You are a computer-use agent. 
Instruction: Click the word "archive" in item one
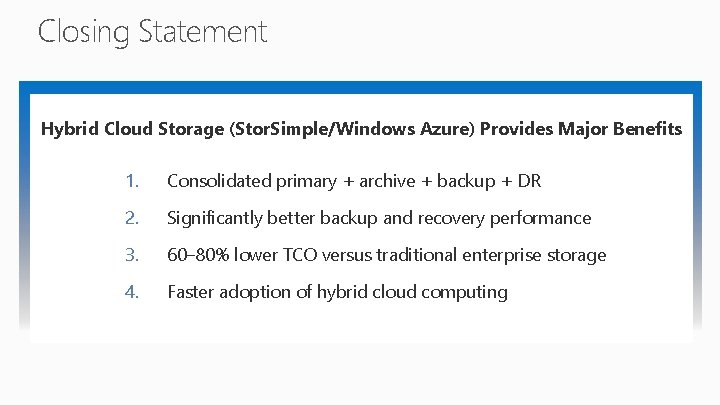coord(387,181)
